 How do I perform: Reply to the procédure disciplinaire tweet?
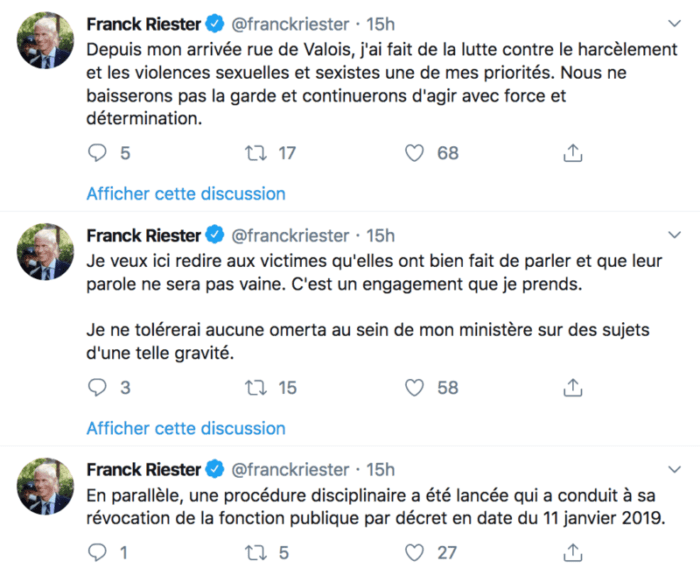[97, 552]
